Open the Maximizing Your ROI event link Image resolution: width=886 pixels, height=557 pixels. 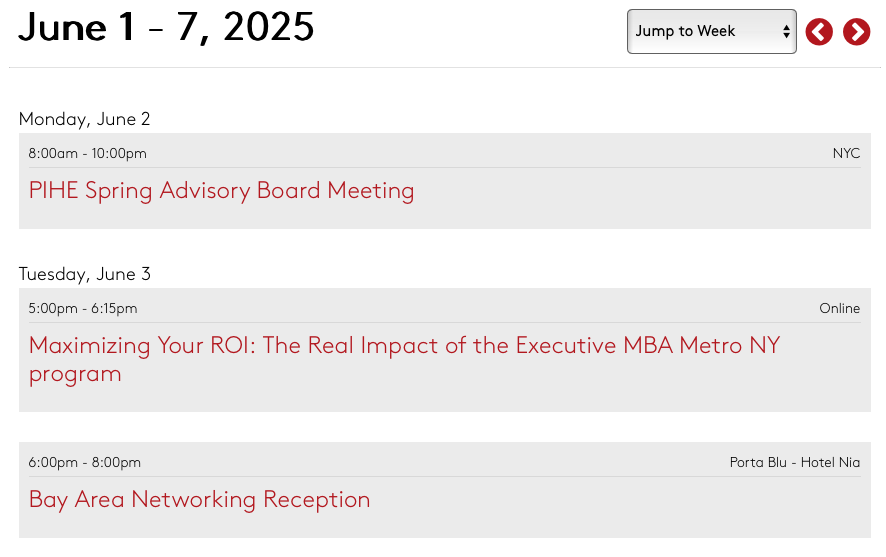pyautogui.click(x=404, y=359)
